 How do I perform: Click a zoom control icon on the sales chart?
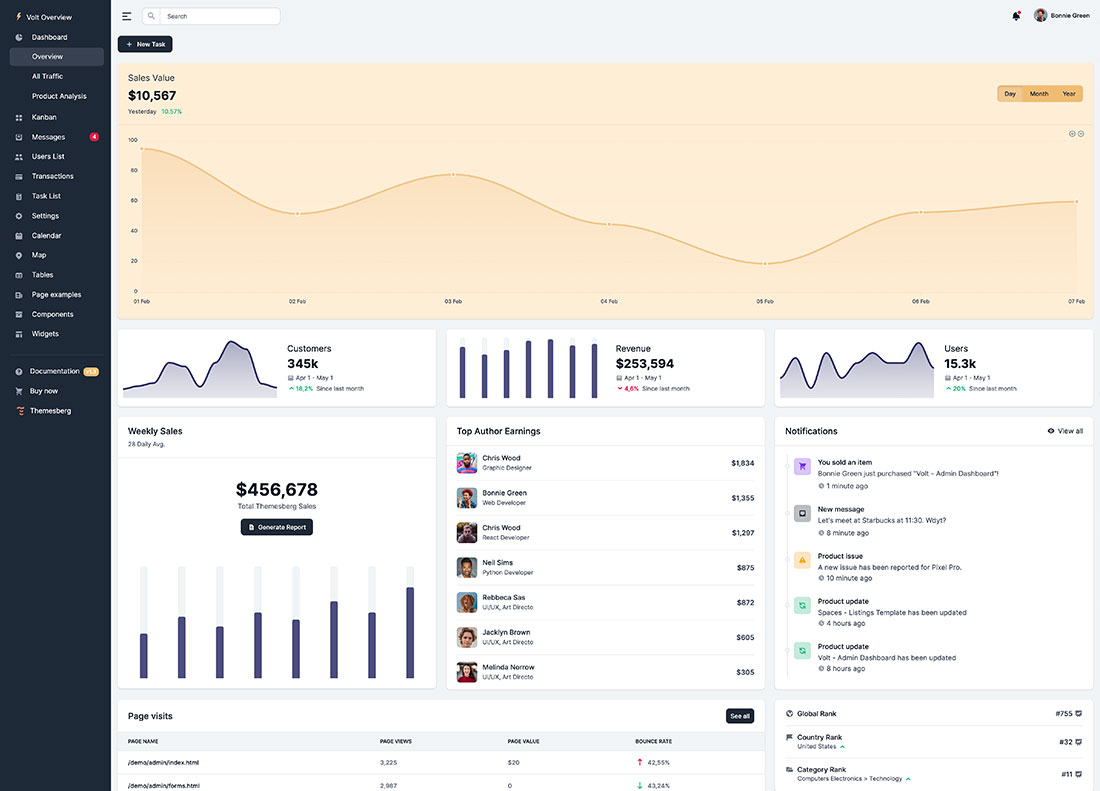point(1071,133)
